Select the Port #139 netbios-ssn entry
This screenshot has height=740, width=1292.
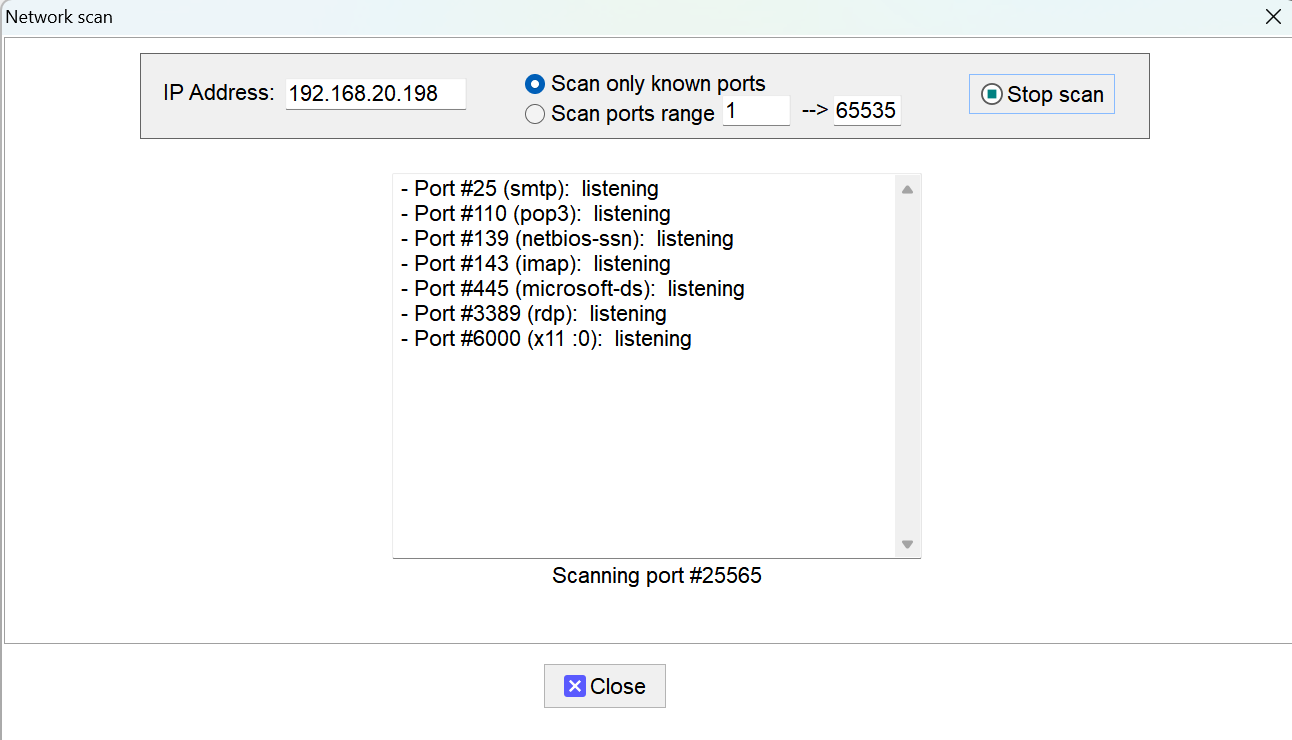(x=567, y=238)
